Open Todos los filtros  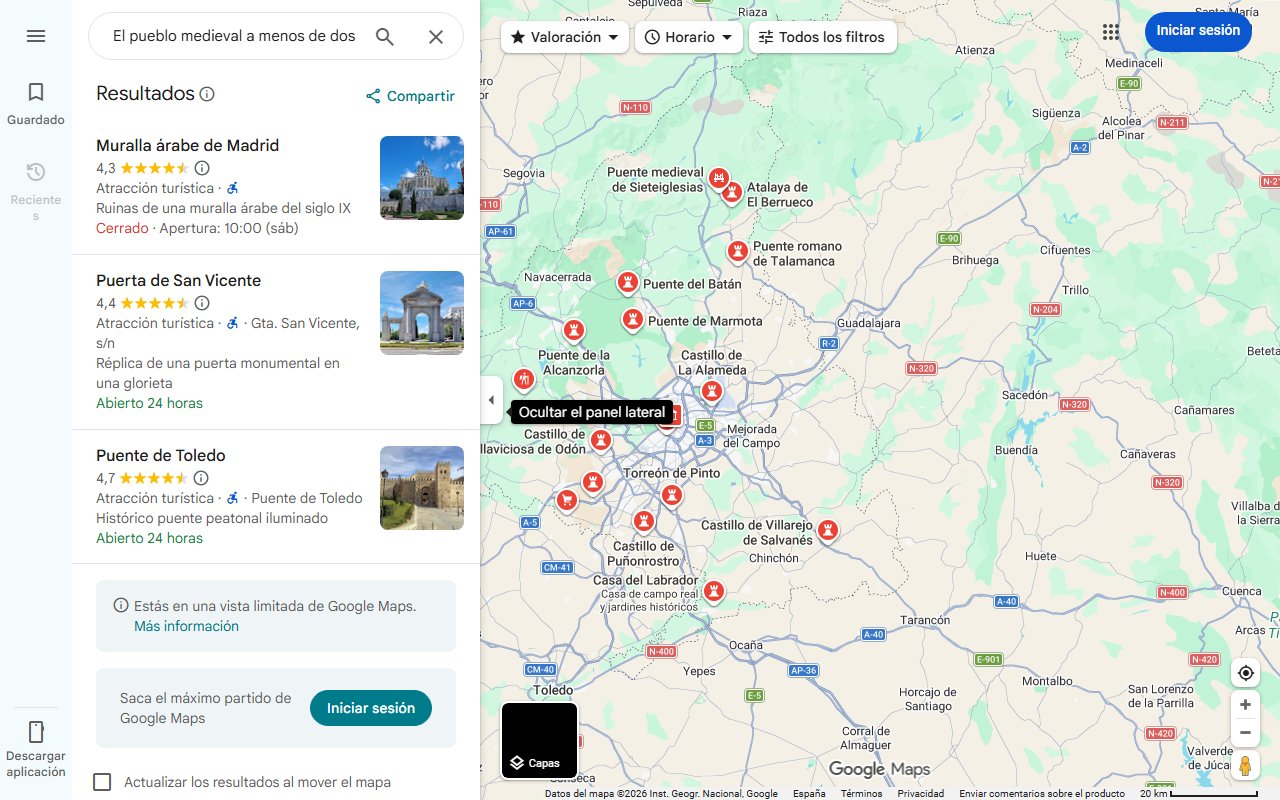coord(822,37)
